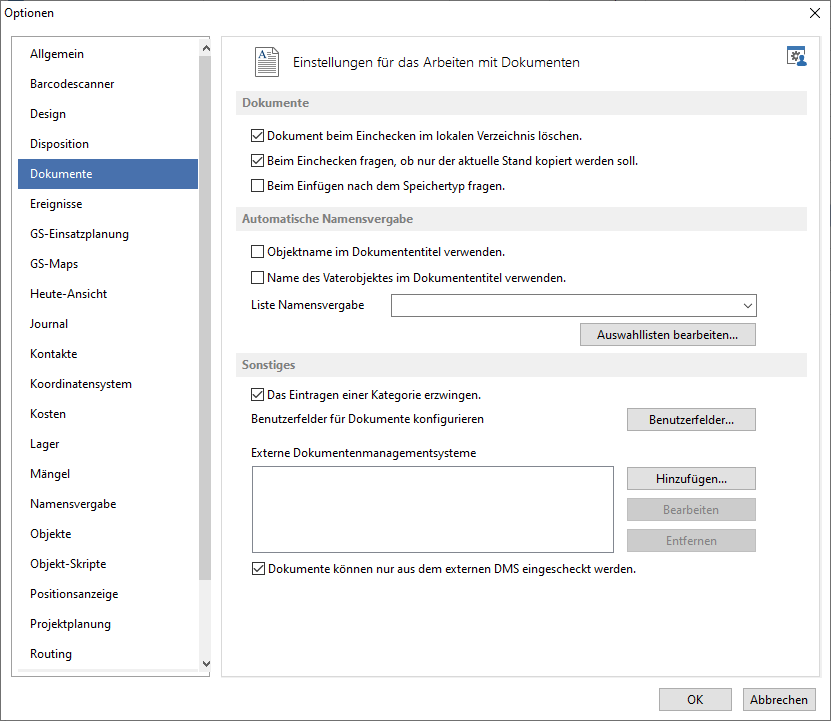Enable 'Beim Einfügen nach dem Speichertyp fragen'
831x721 pixels.
258,186
